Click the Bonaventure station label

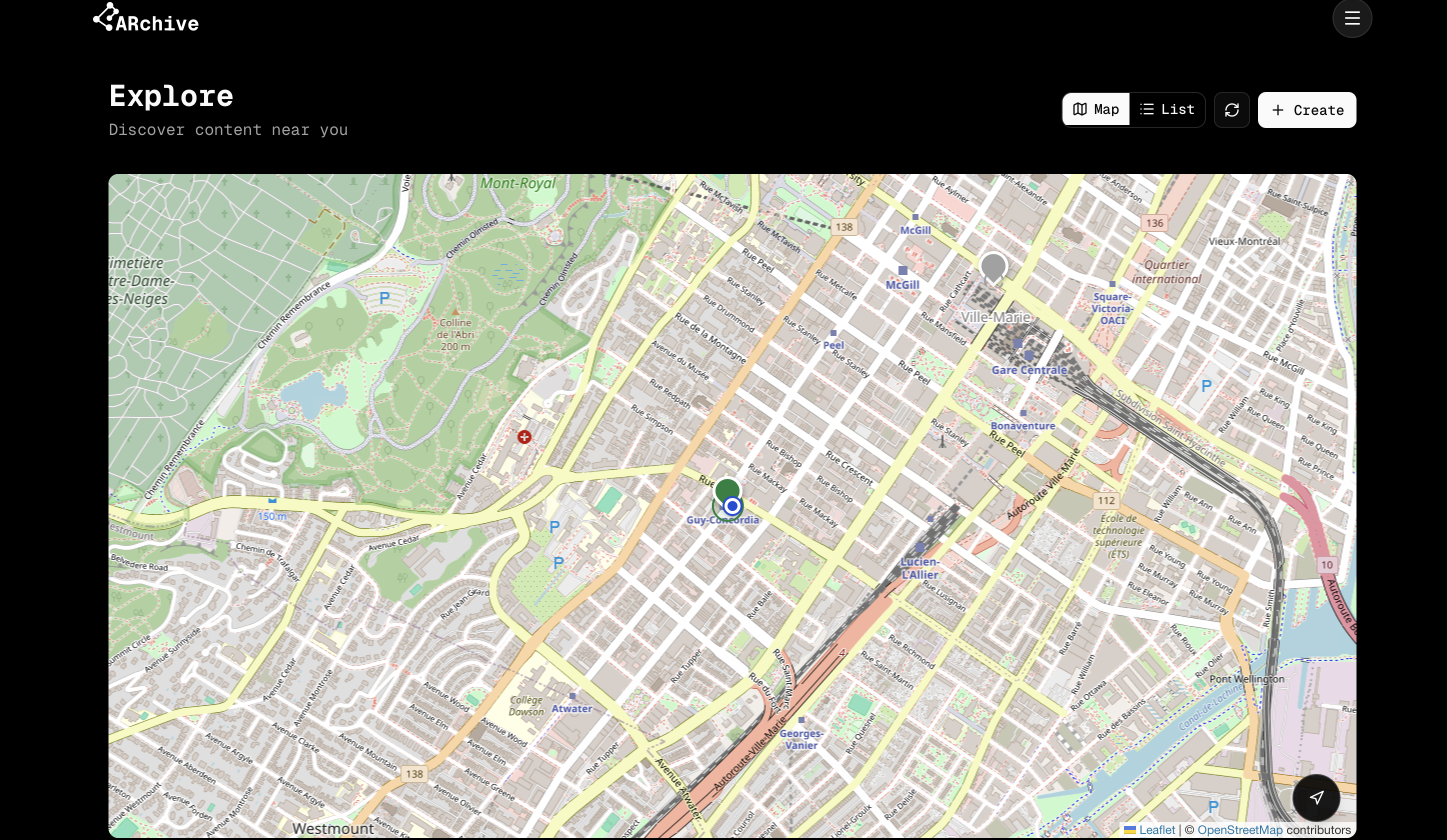pyautogui.click(x=1022, y=425)
